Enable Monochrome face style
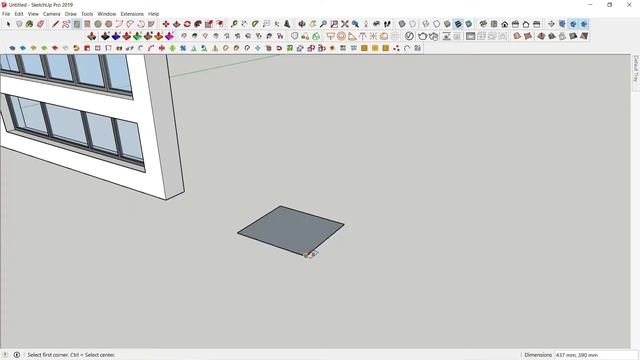Viewport: 640px width, 360px height. click(x=469, y=24)
